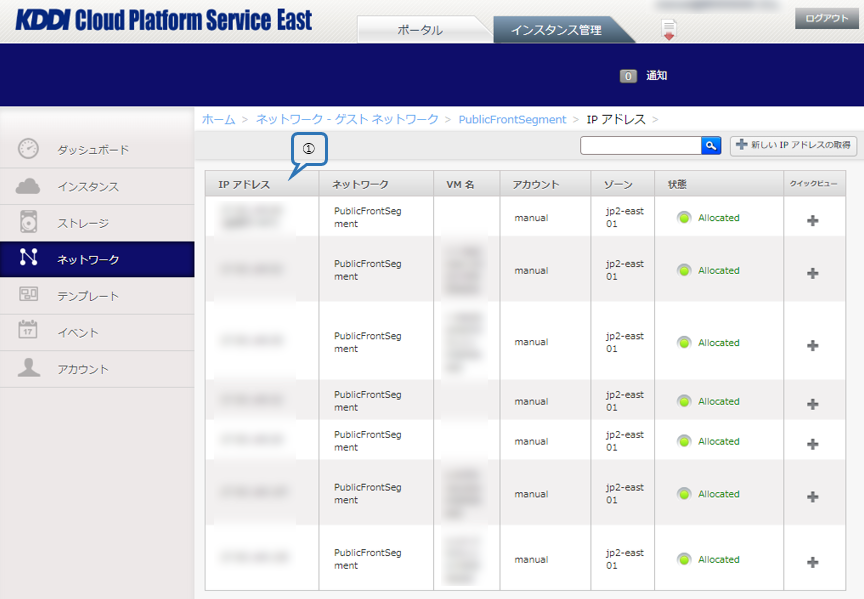Image resolution: width=864 pixels, height=599 pixels.
Task: Switch to the インスタンス管理 tab
Action: (x=556, y=30)
